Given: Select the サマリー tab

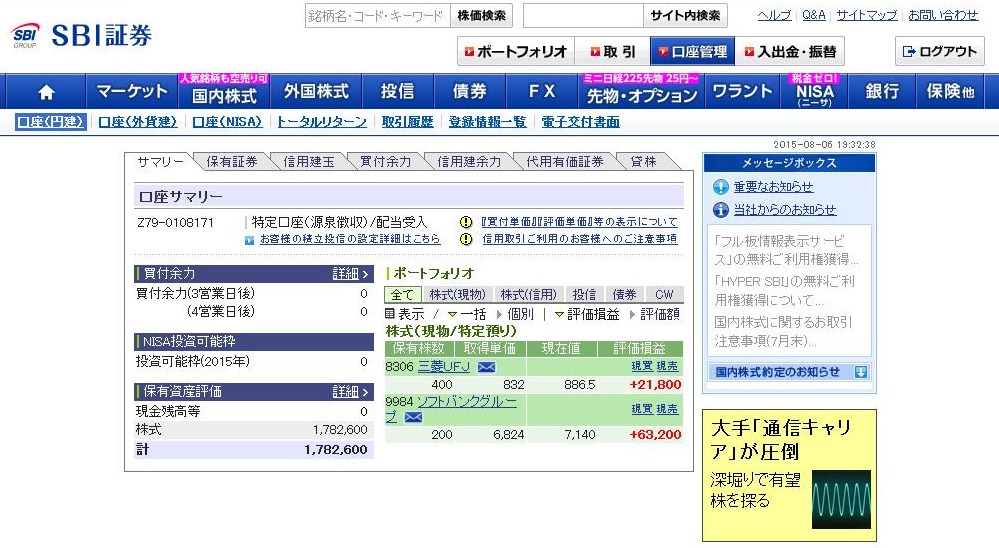Looking at the screenshot, I should click(x=160, y=162).
